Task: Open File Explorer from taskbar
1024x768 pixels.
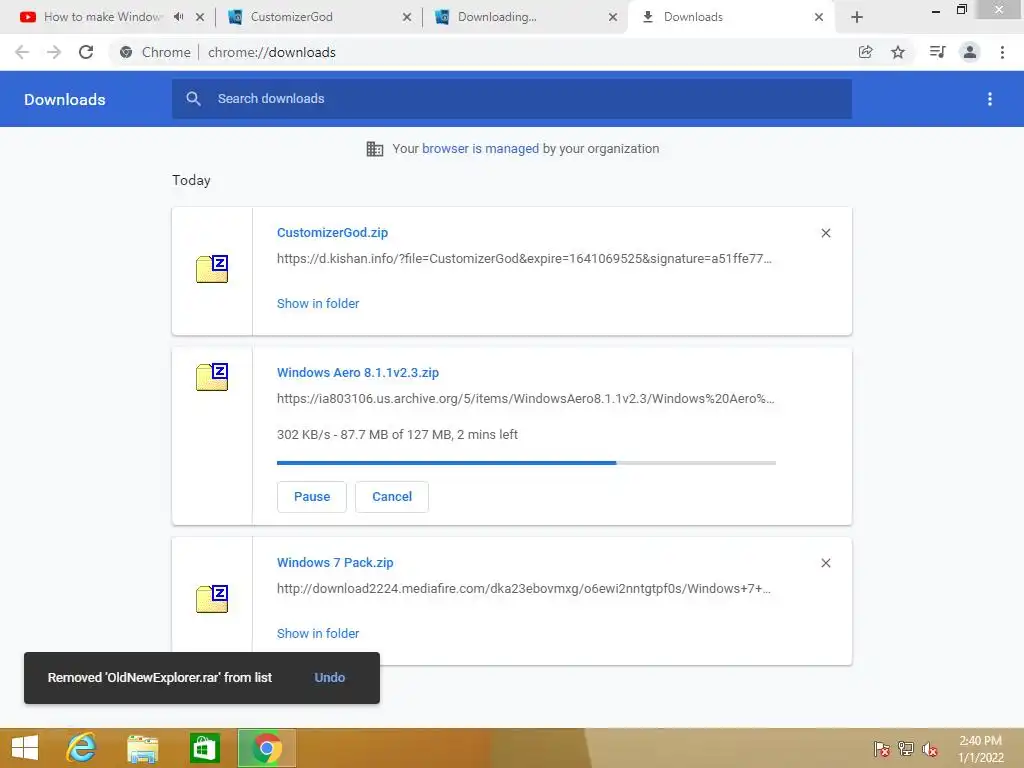Action: tap(142, 748)
